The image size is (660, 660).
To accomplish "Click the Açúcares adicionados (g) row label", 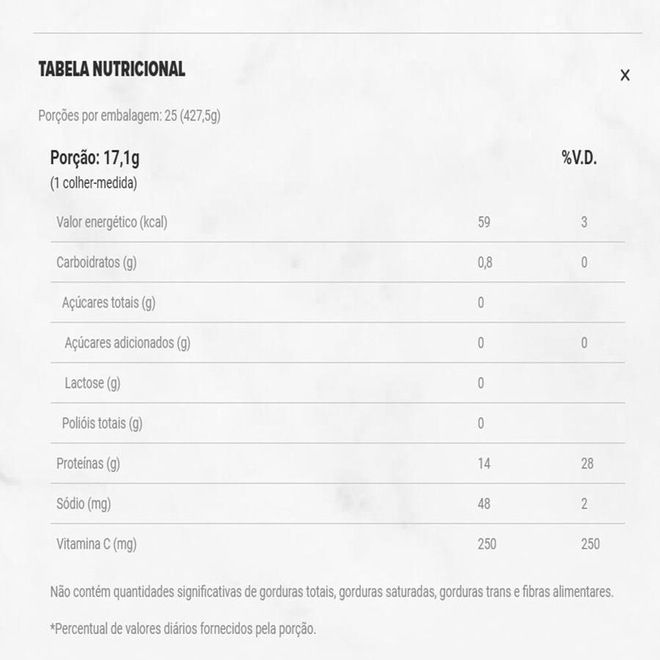I will (x=127, y=343).
